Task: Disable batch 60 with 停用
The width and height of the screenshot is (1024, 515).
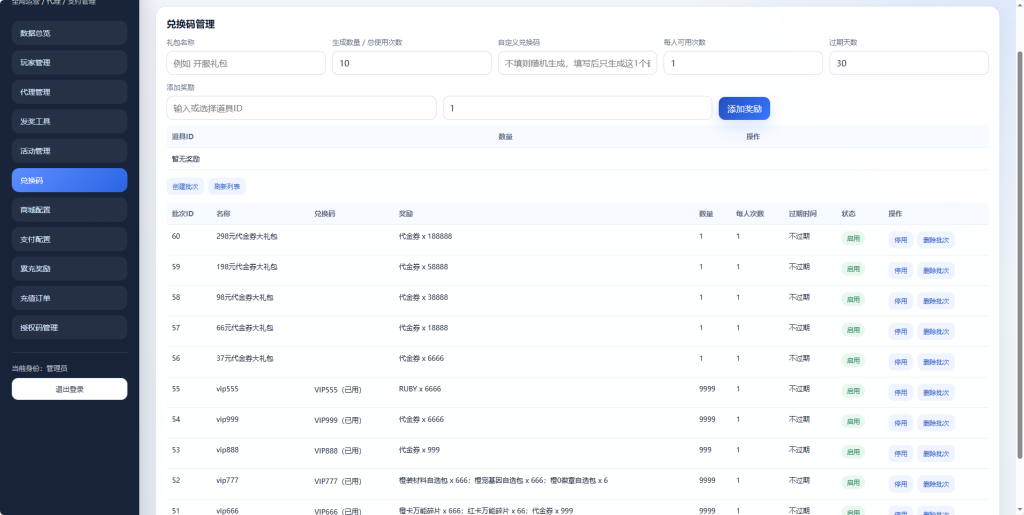Action: click(901, 240)
